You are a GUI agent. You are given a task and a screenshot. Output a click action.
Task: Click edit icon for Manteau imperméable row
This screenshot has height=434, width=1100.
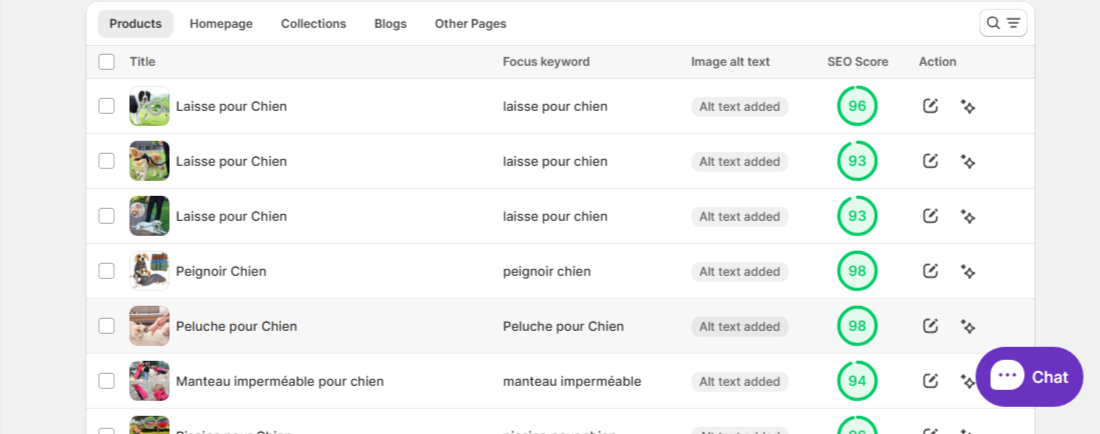931,381
